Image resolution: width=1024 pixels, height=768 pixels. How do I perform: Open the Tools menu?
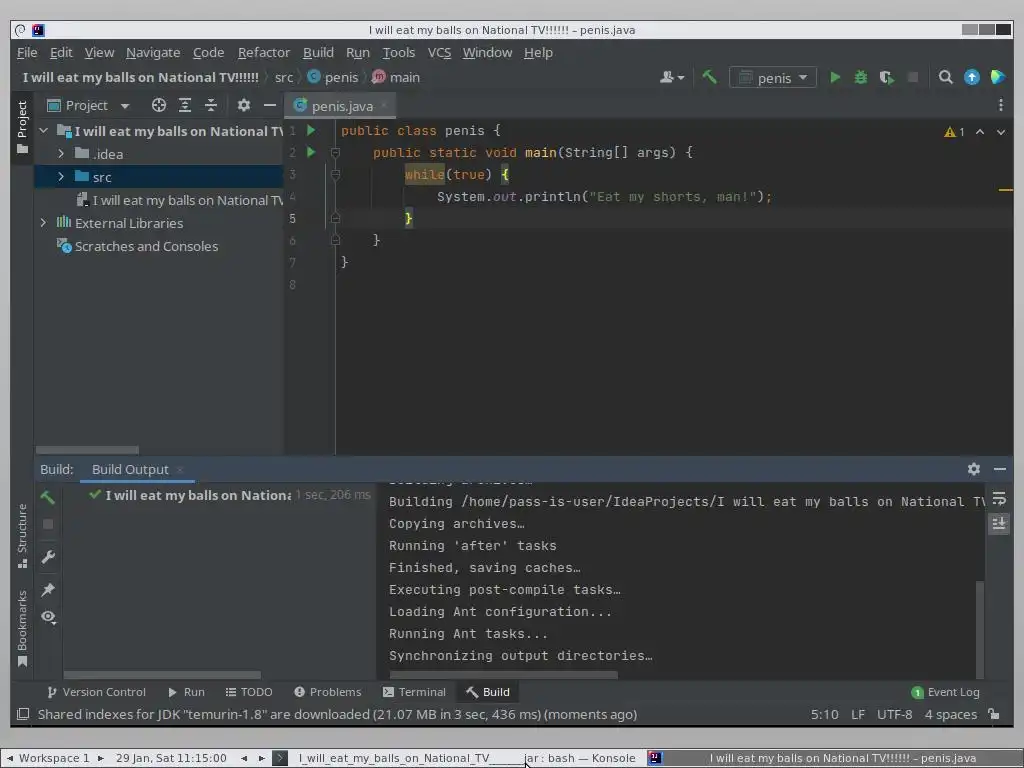click(398, 52)
